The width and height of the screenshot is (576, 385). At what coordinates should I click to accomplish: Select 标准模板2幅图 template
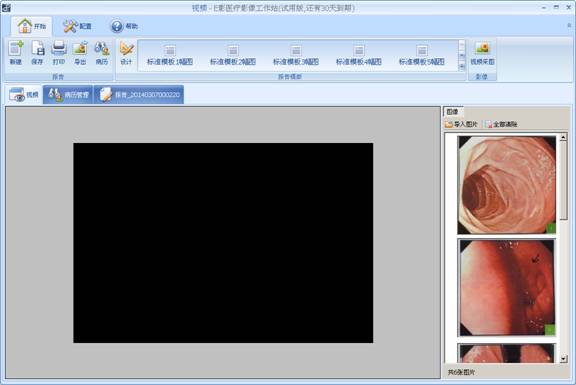(233, 55)
